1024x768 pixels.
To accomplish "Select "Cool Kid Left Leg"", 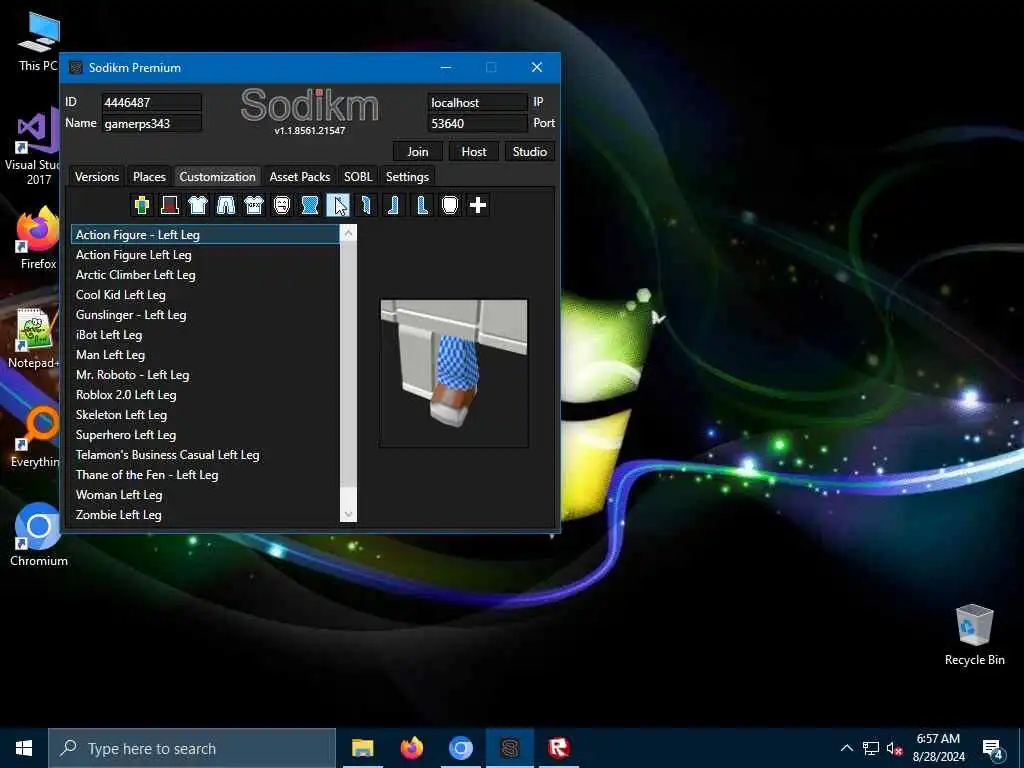I will tap(205, 295).
